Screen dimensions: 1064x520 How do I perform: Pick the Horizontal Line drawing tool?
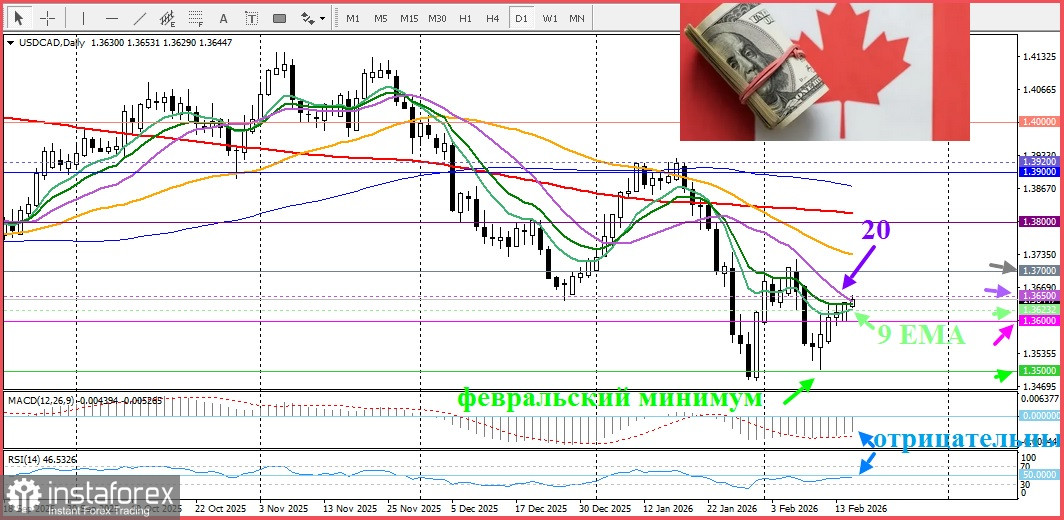point(112,18)
